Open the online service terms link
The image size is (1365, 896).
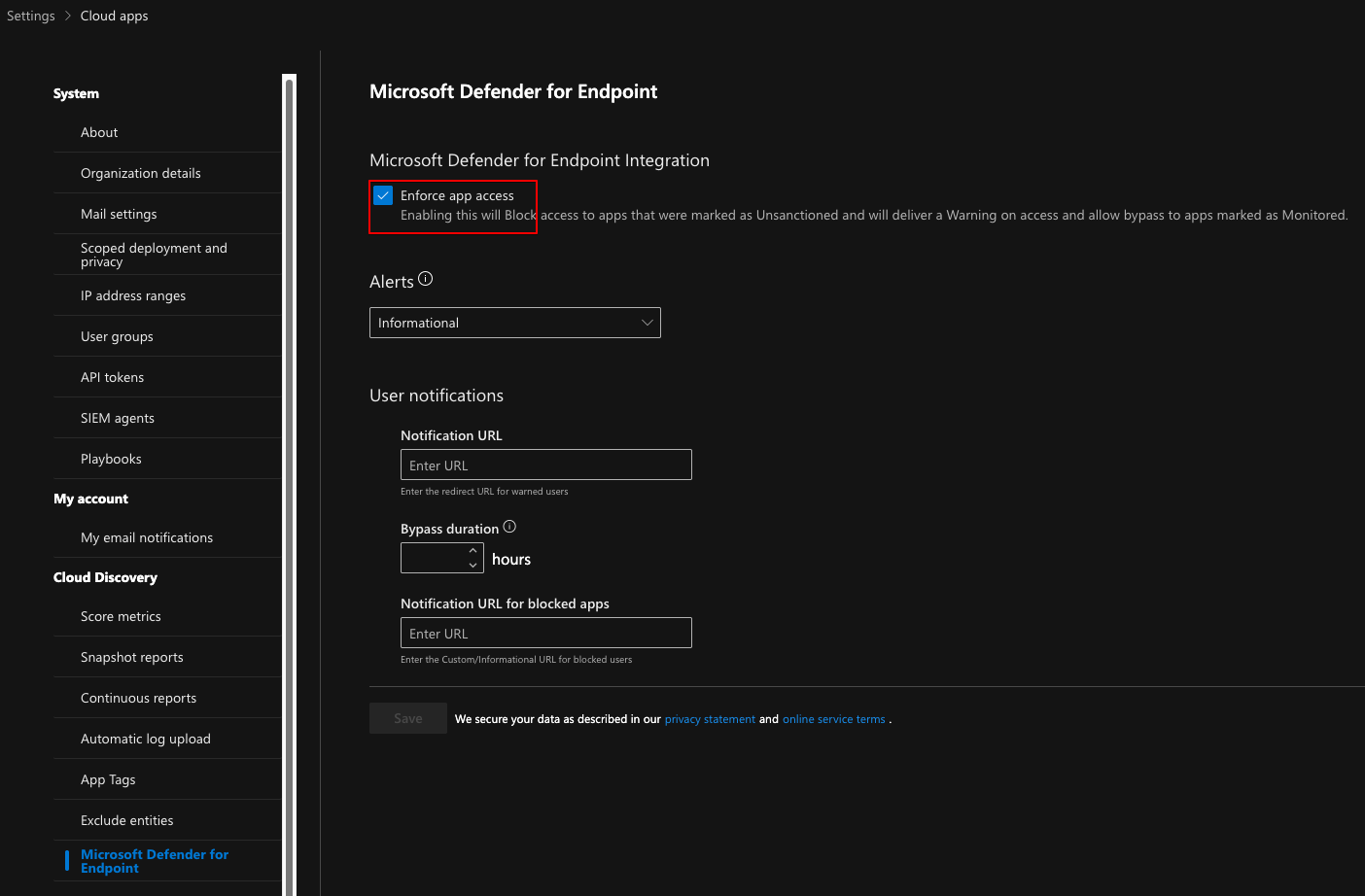(834, 719)
